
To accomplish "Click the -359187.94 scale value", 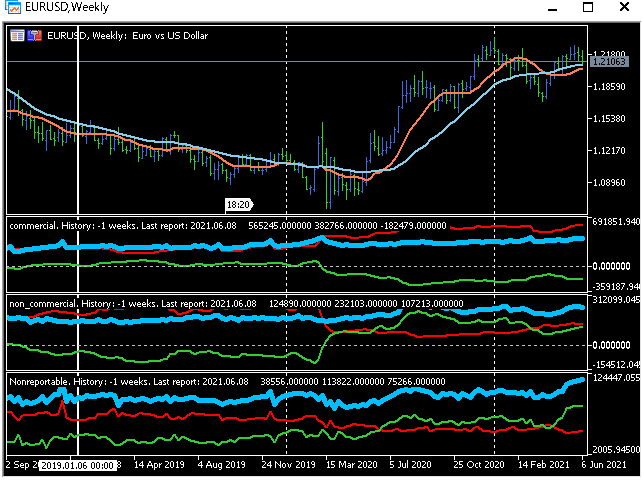I will pyautogui.click(x=615, y=286).
